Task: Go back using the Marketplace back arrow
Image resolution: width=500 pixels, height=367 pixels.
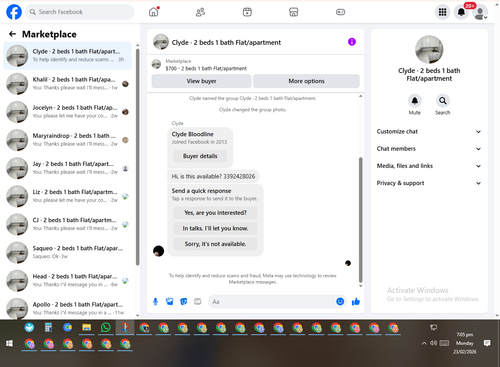Action: point(12,34)
